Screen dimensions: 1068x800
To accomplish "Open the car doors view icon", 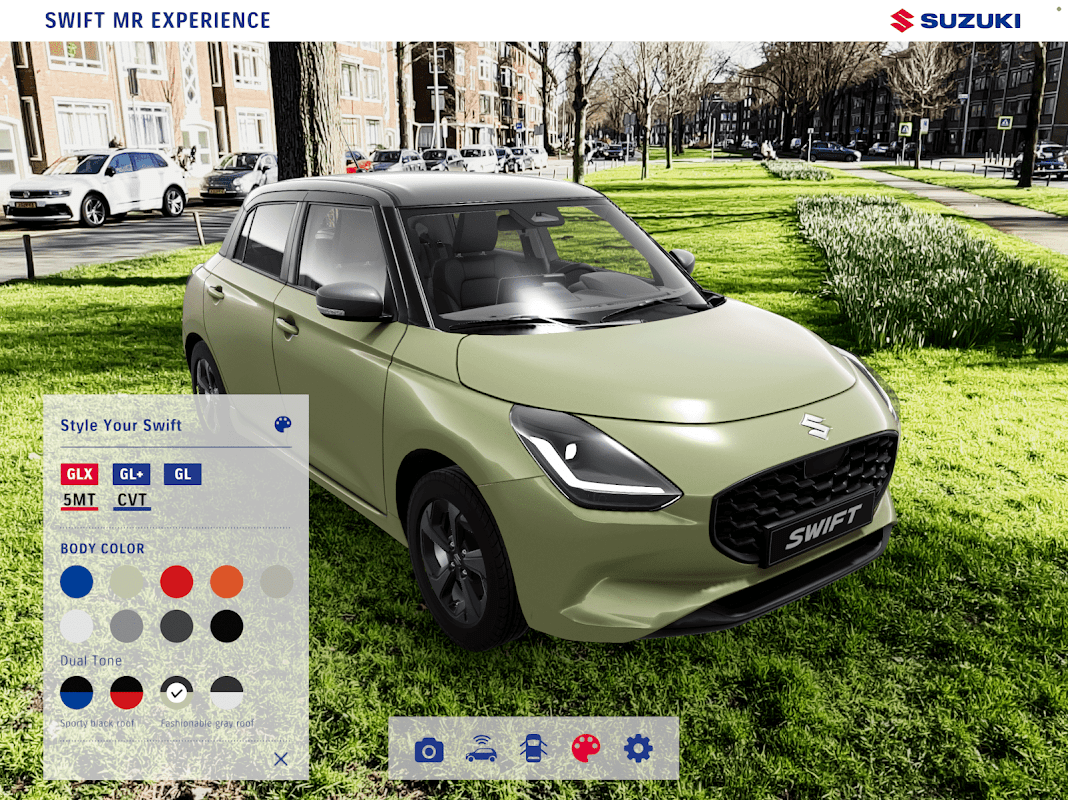I will click(x=533, y=748).
